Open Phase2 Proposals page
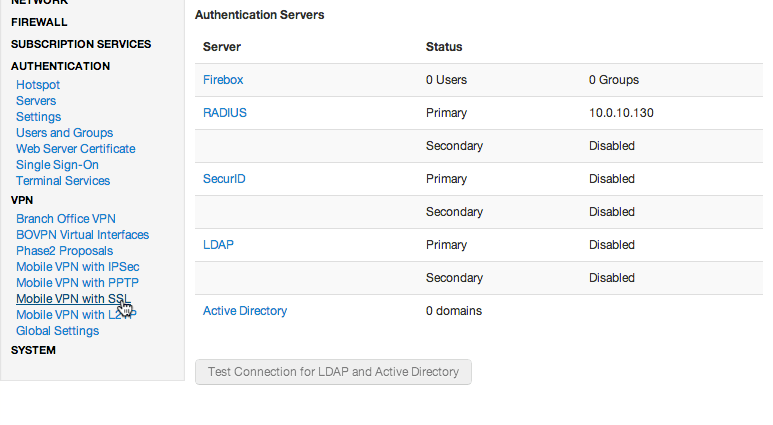 (65, 251)
